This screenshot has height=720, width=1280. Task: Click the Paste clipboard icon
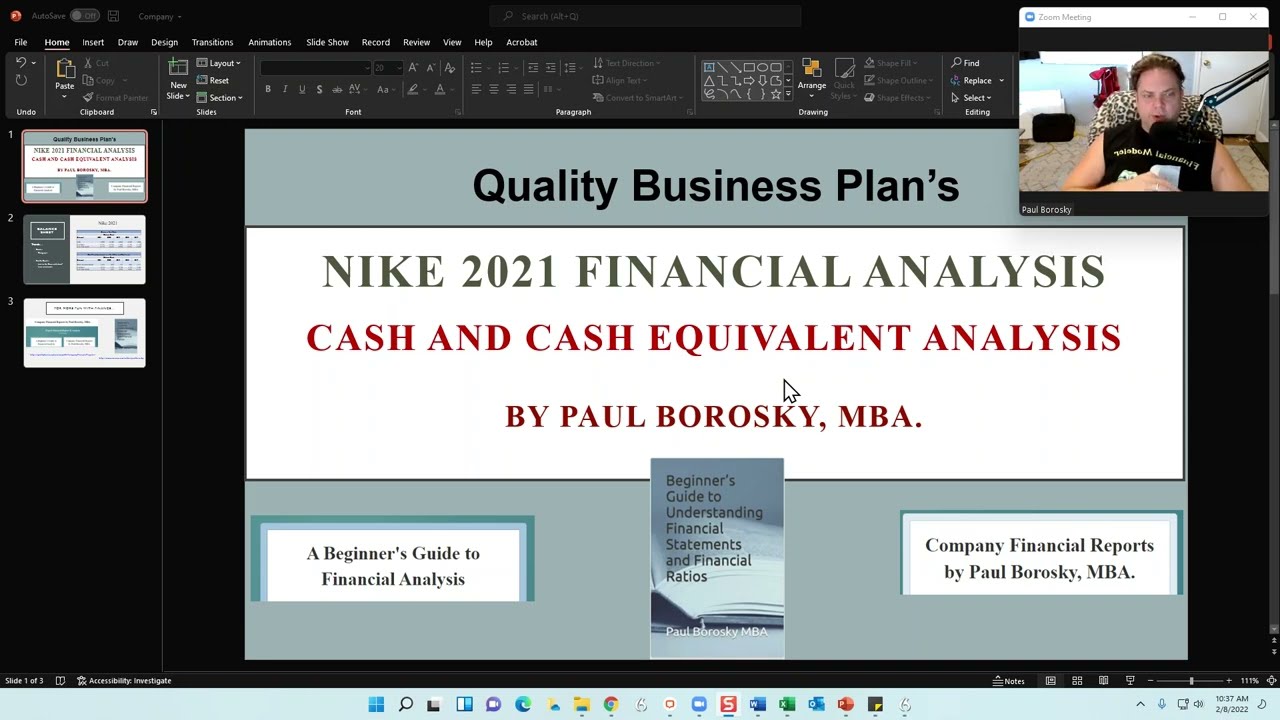click(64, 69)
